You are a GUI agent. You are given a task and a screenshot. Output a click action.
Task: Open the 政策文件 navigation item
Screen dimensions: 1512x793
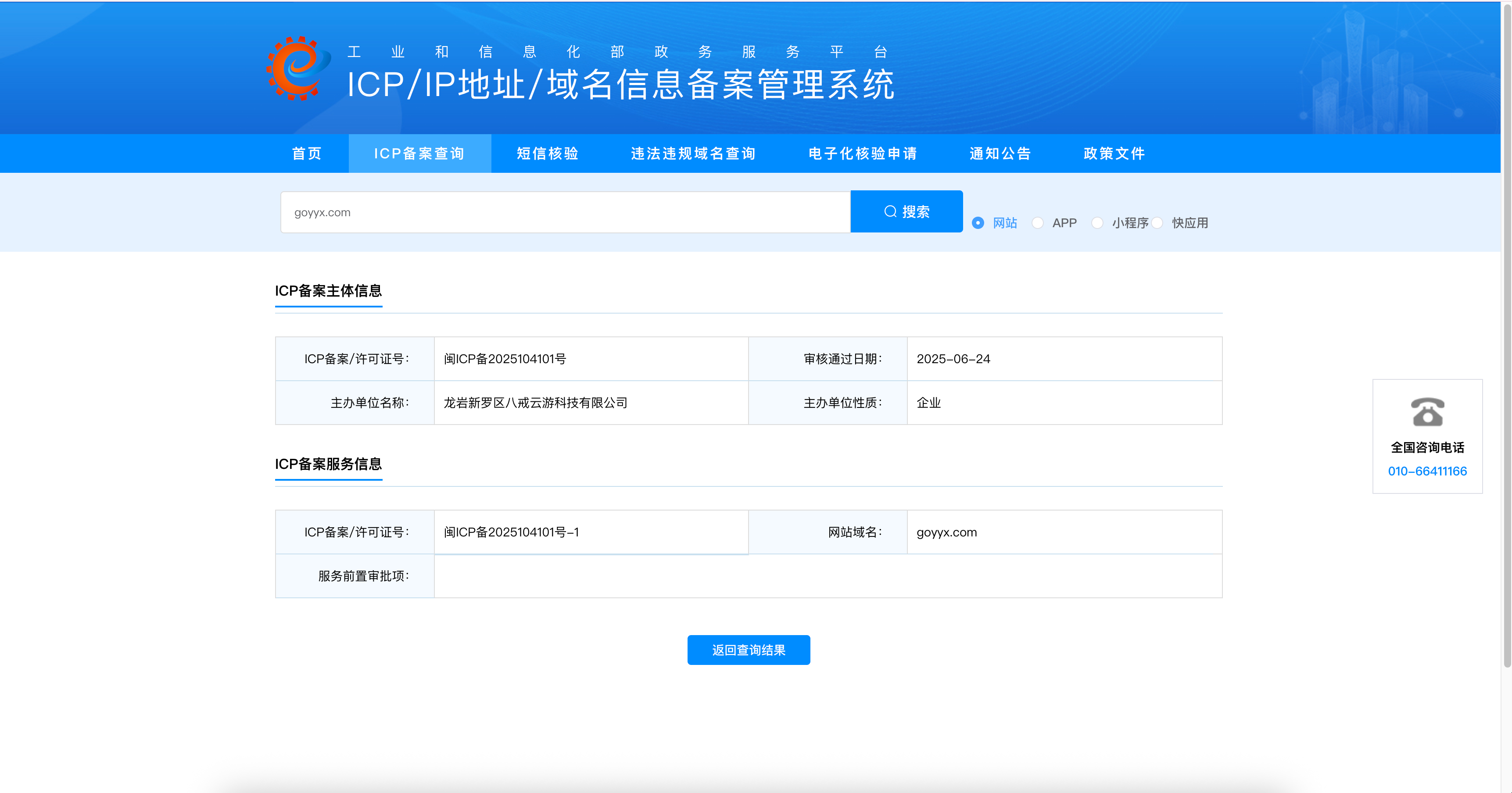point(1114,154)
